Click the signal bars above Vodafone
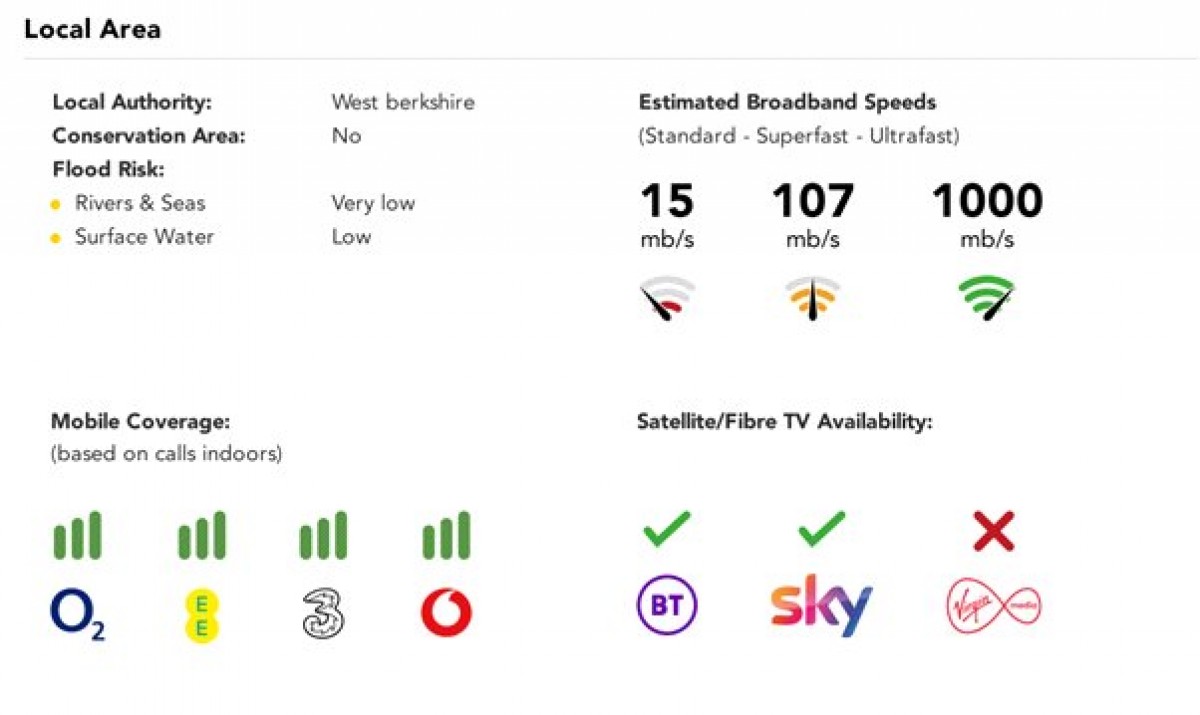 click(x=446, y=535)
